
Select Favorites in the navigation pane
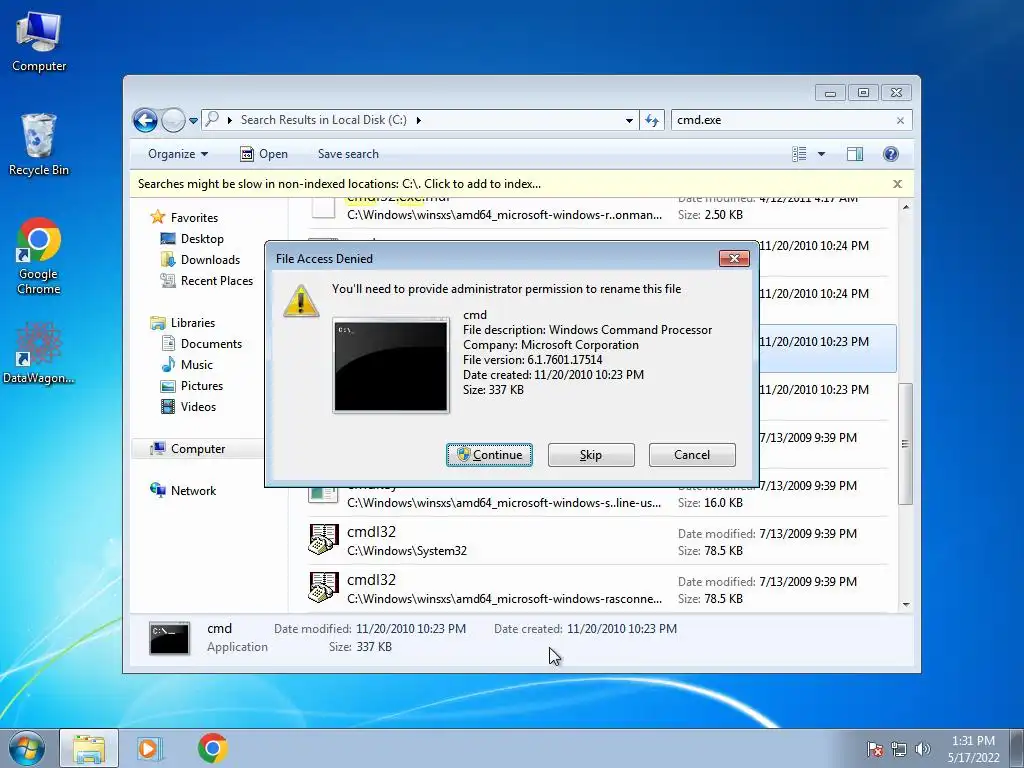click(184, 217)
